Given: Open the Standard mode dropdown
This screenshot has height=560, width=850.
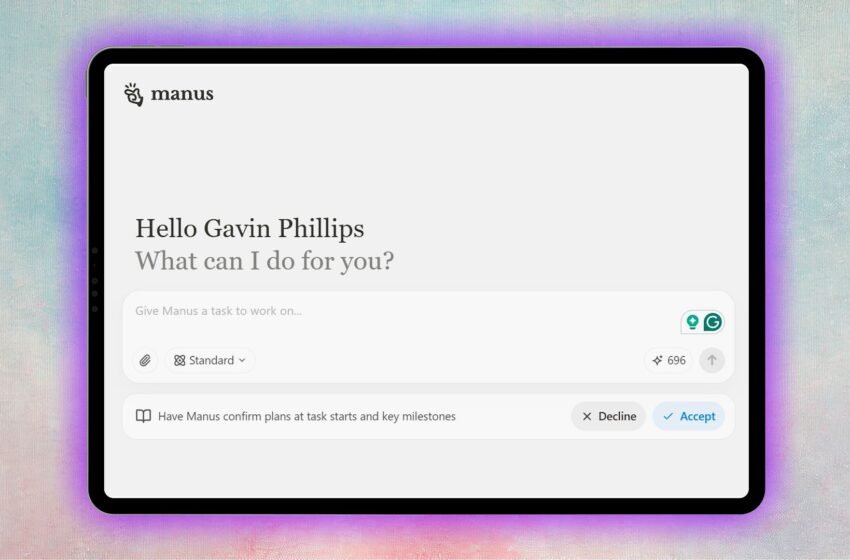Looking at the screenshot, I should [209, 361].
